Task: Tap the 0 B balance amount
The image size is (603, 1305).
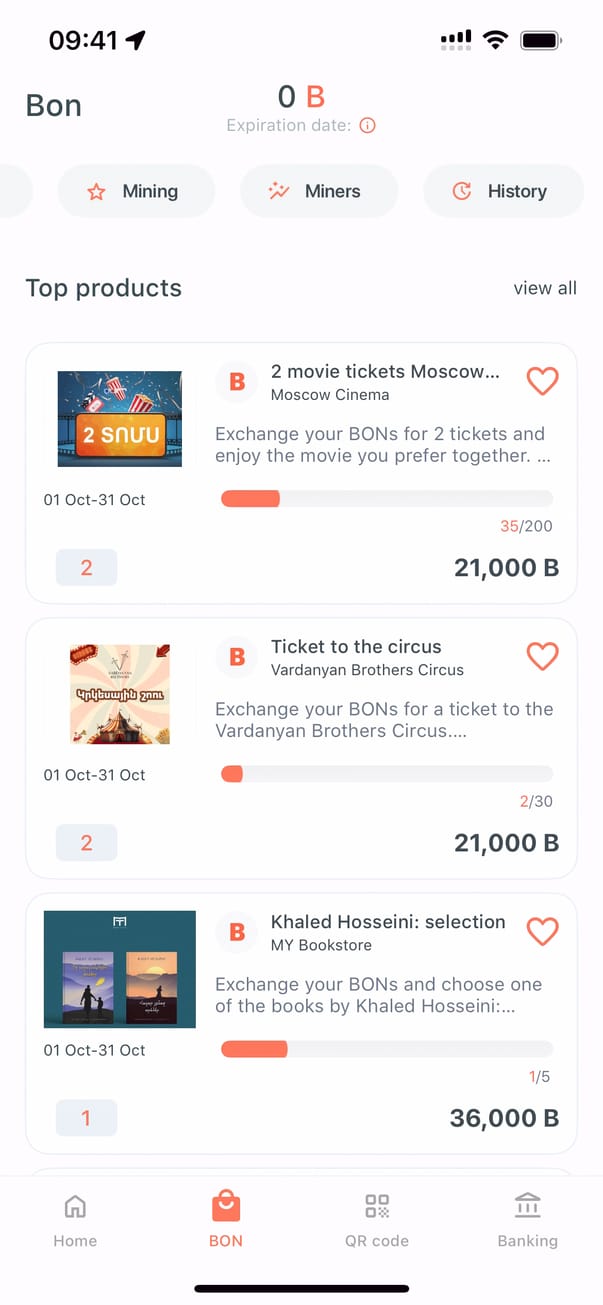Action: 301,97
